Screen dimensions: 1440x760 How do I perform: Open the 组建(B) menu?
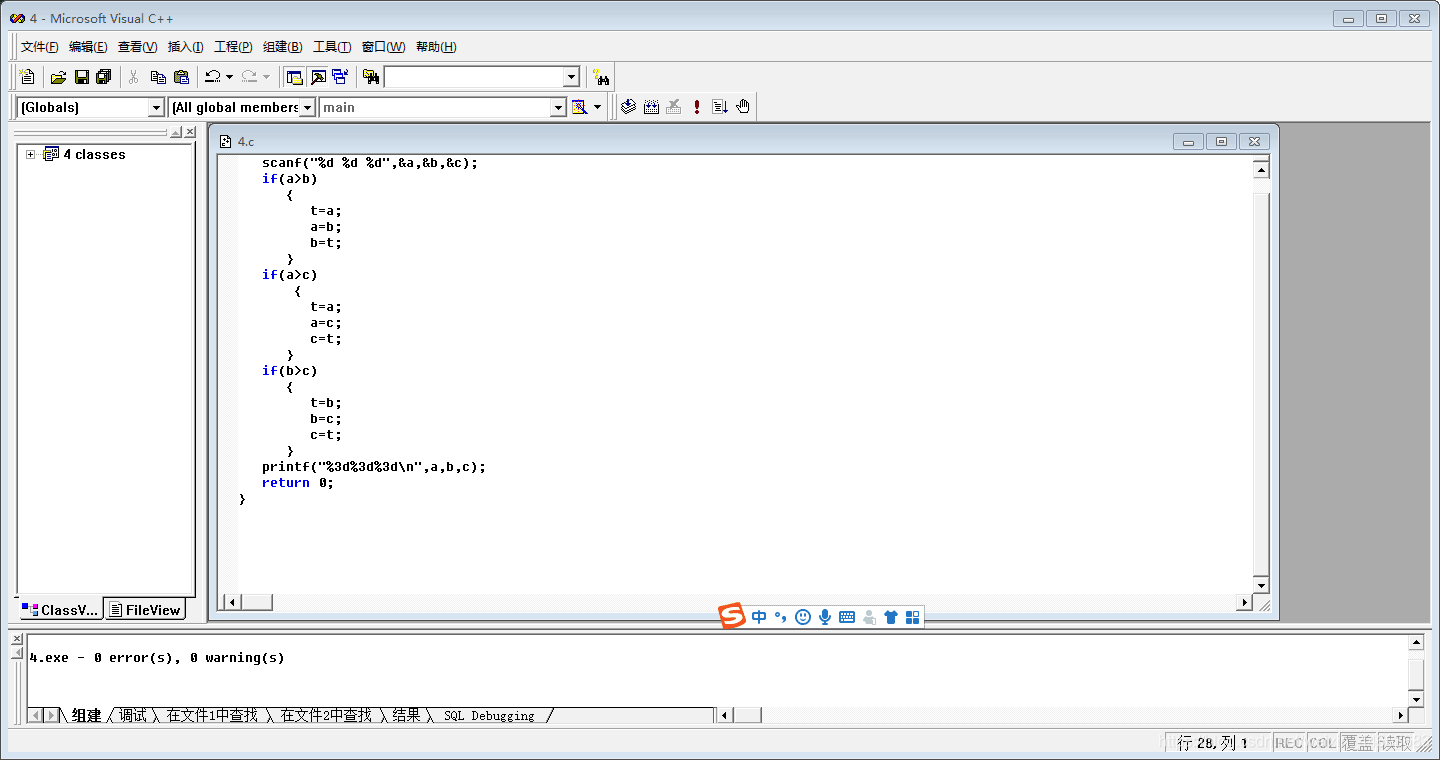point(282,47)
